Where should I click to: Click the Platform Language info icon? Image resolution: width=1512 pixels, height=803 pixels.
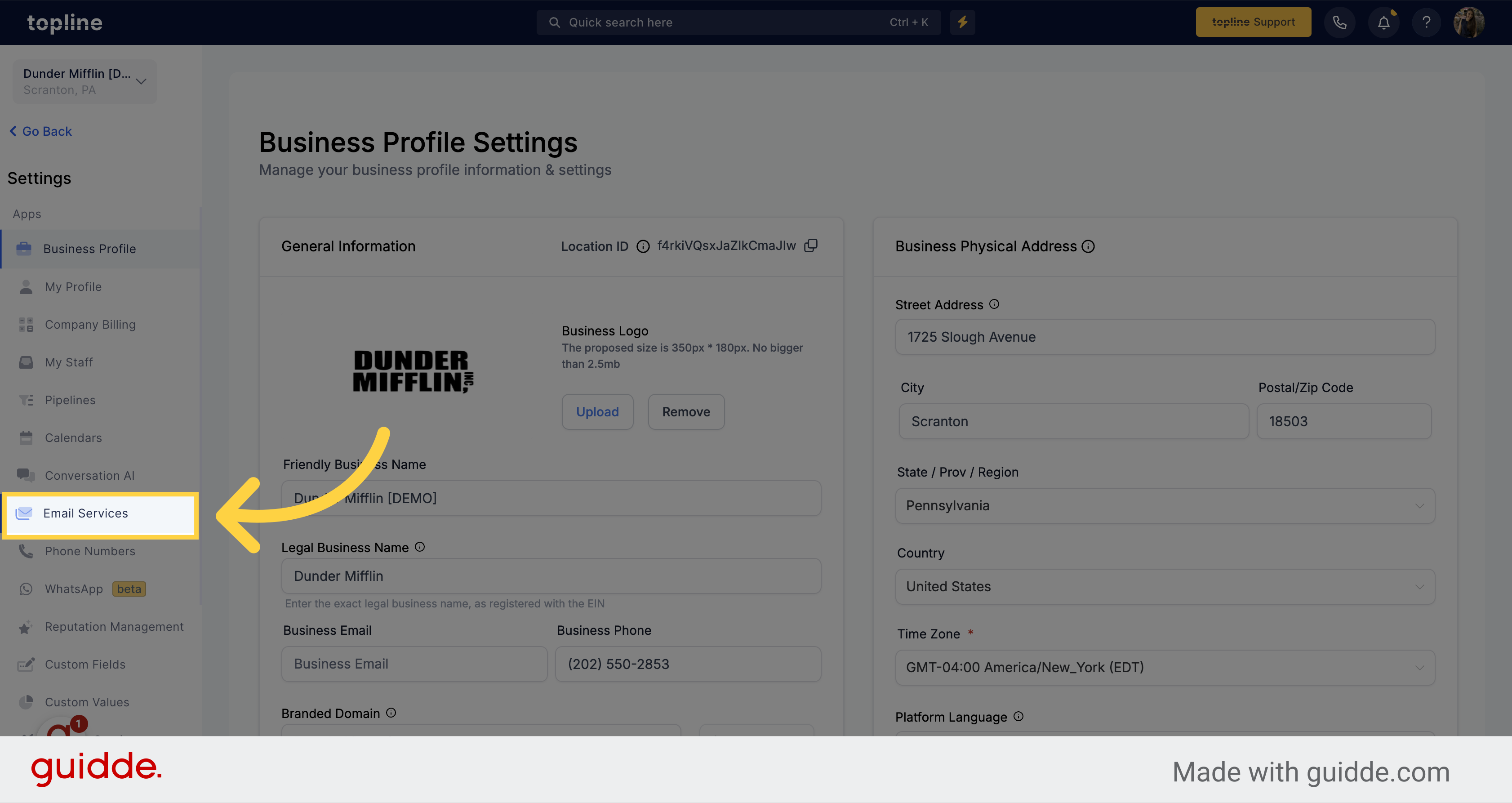[x=1018, y=716]
